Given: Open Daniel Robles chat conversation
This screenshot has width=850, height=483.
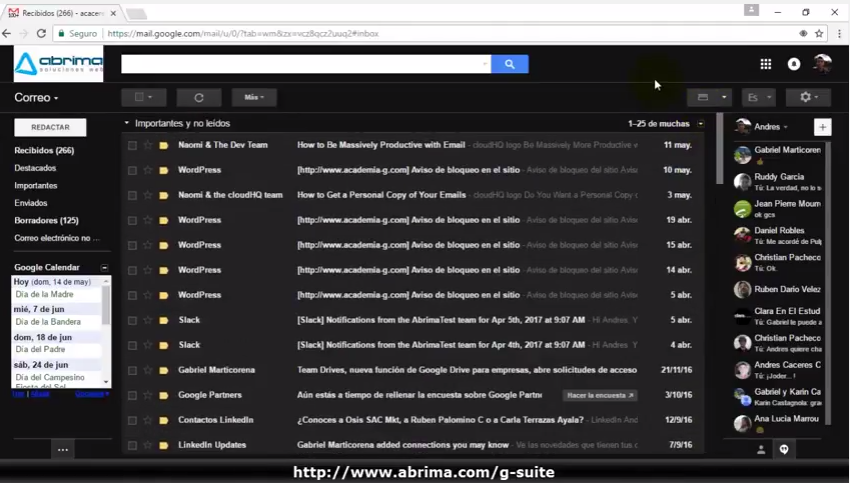Looking at the screenshot, I should click(778, 235).
